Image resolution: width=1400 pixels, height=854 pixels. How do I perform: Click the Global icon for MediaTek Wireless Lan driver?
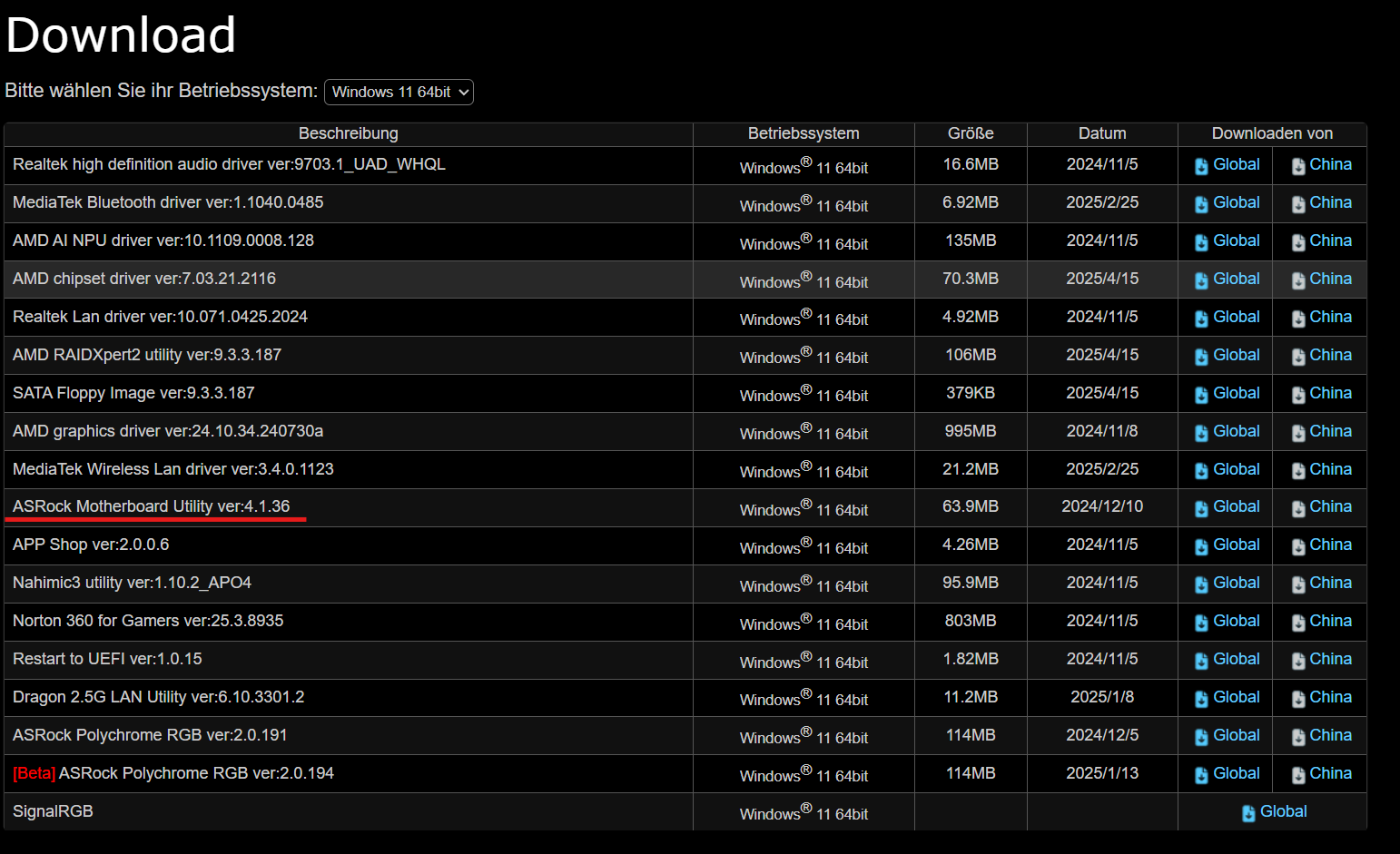point(1201,471)
